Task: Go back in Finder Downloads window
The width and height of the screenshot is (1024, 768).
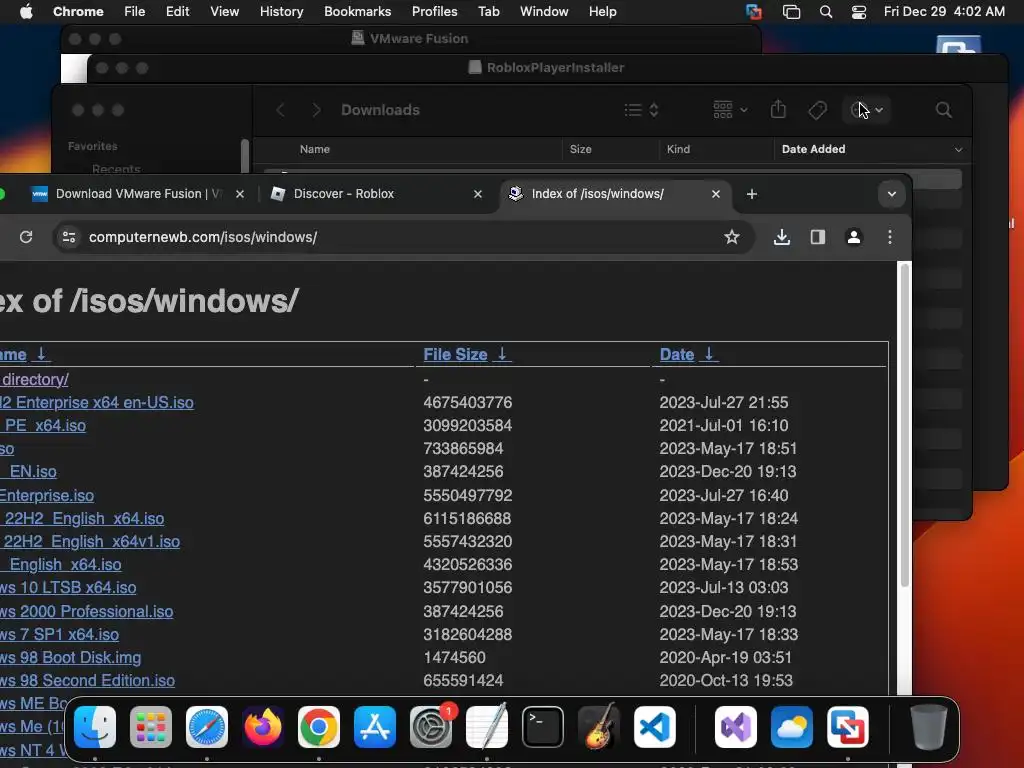Action: (280, 110)
